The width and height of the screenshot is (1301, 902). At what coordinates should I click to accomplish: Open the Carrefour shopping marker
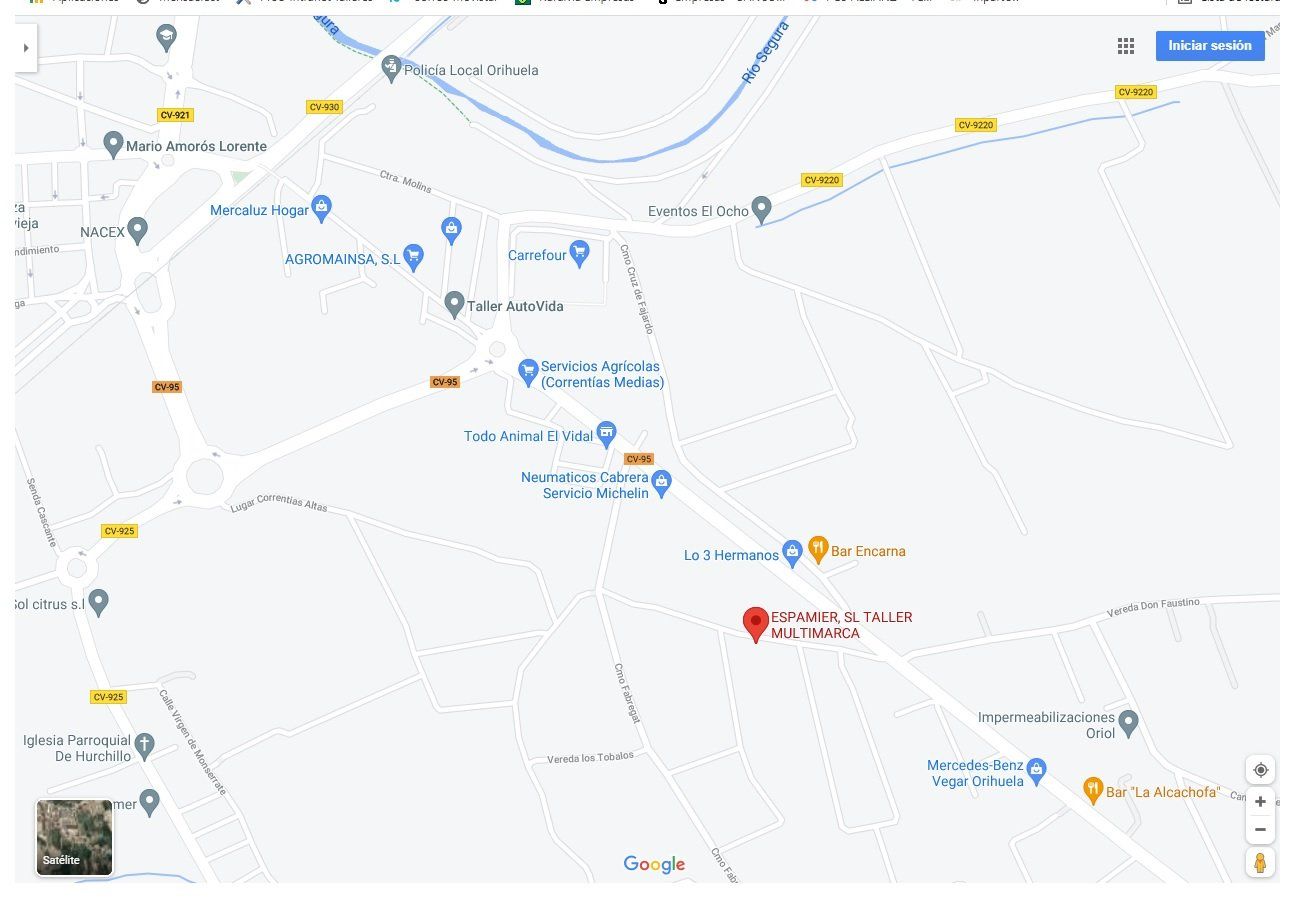579,254
